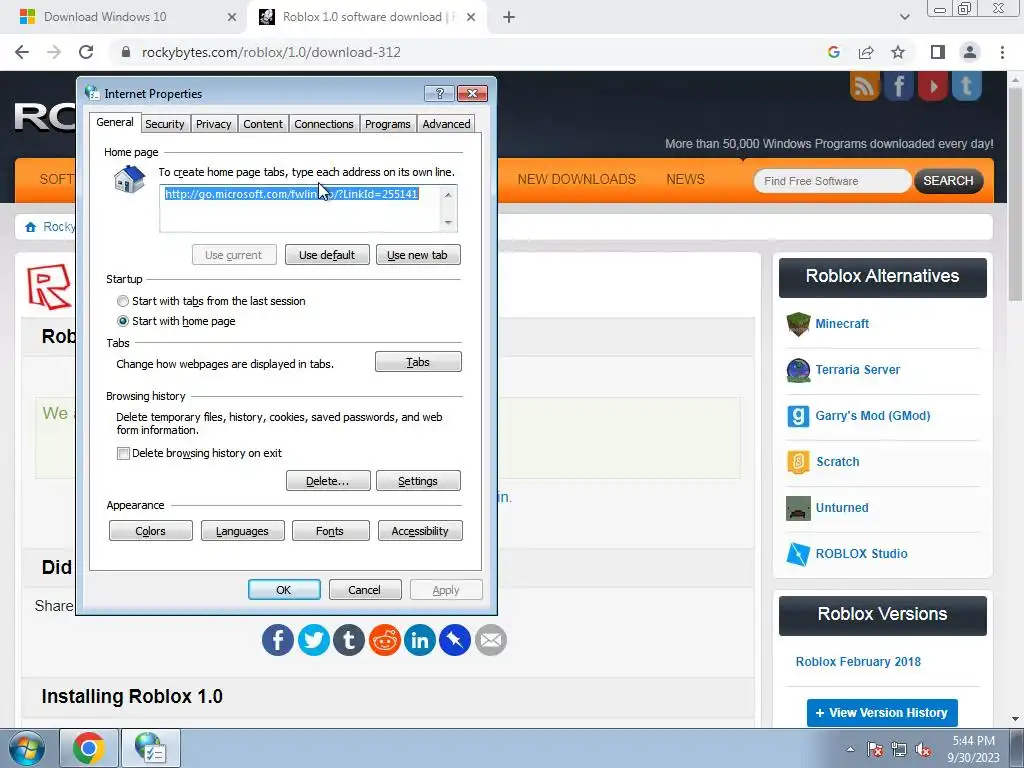
Task: Click the SEARCH button on RockyBytes
Action: coord(948,181)
